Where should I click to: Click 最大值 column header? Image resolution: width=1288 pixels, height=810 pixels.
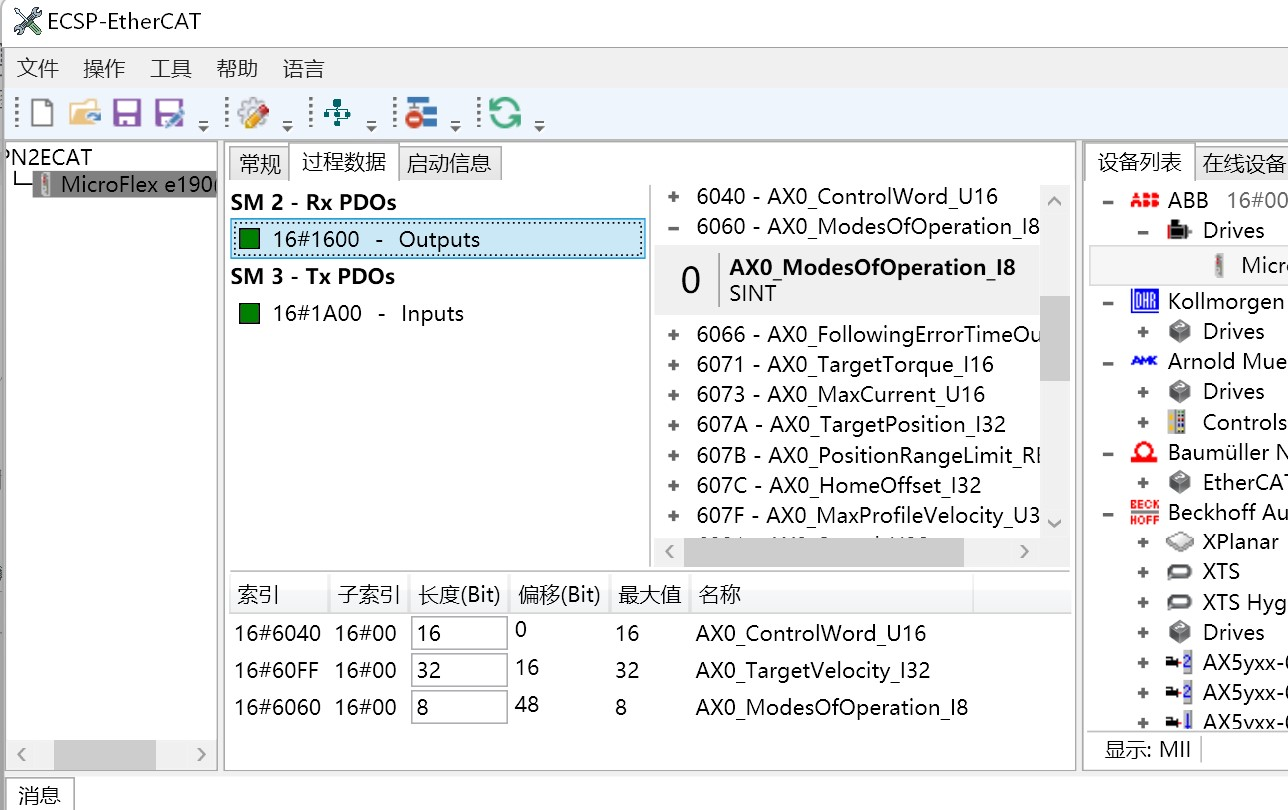[649, 594]
